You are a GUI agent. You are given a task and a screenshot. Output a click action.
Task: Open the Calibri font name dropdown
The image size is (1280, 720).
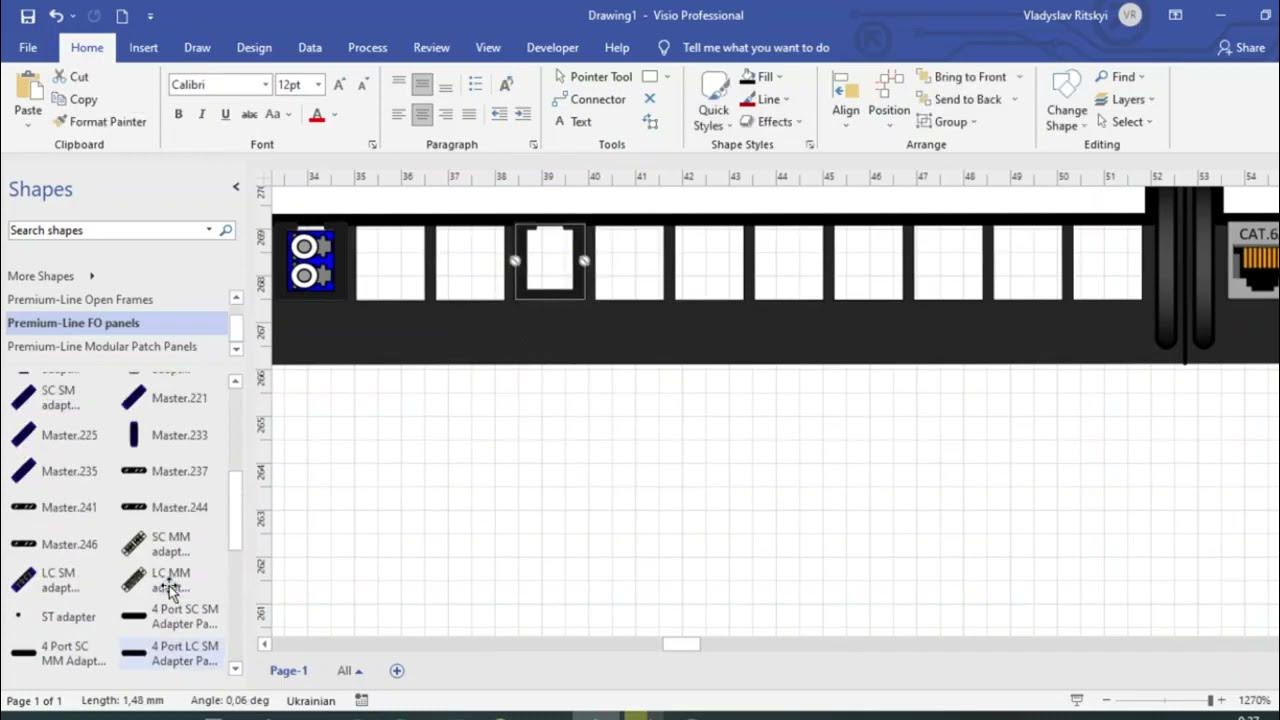tap(265, 85)
